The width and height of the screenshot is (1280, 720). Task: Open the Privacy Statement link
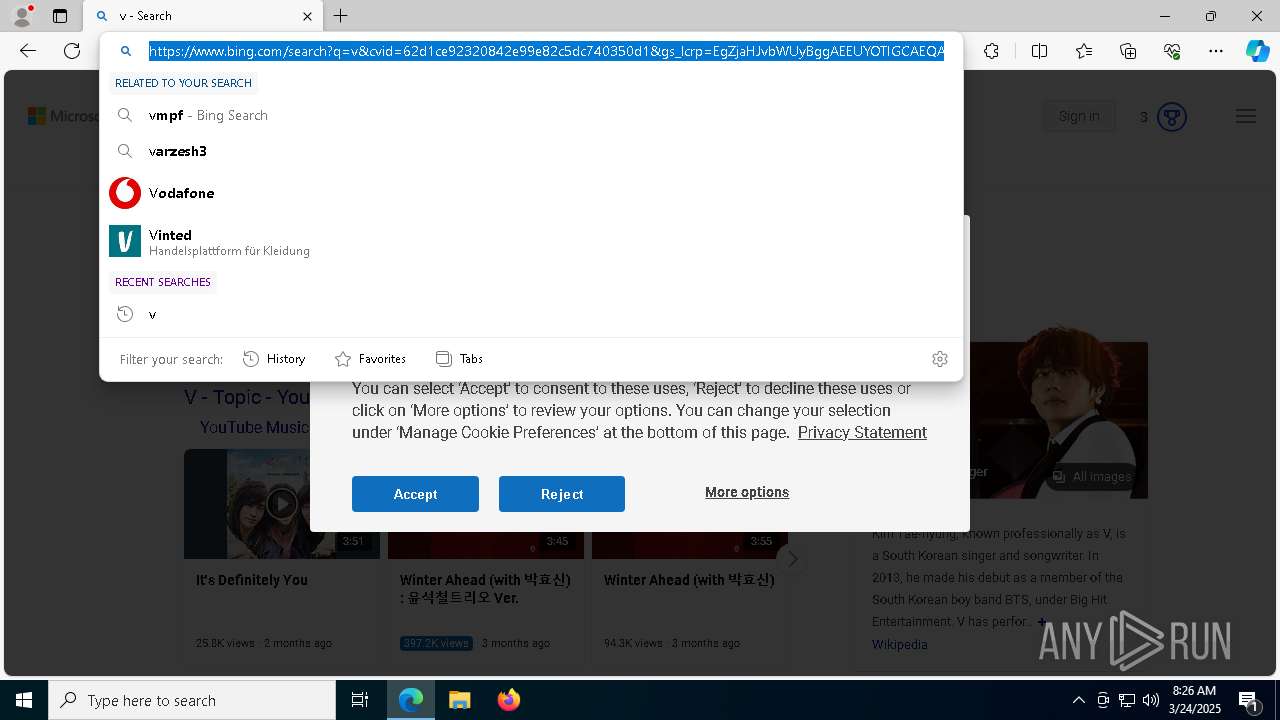click(862, 432)
